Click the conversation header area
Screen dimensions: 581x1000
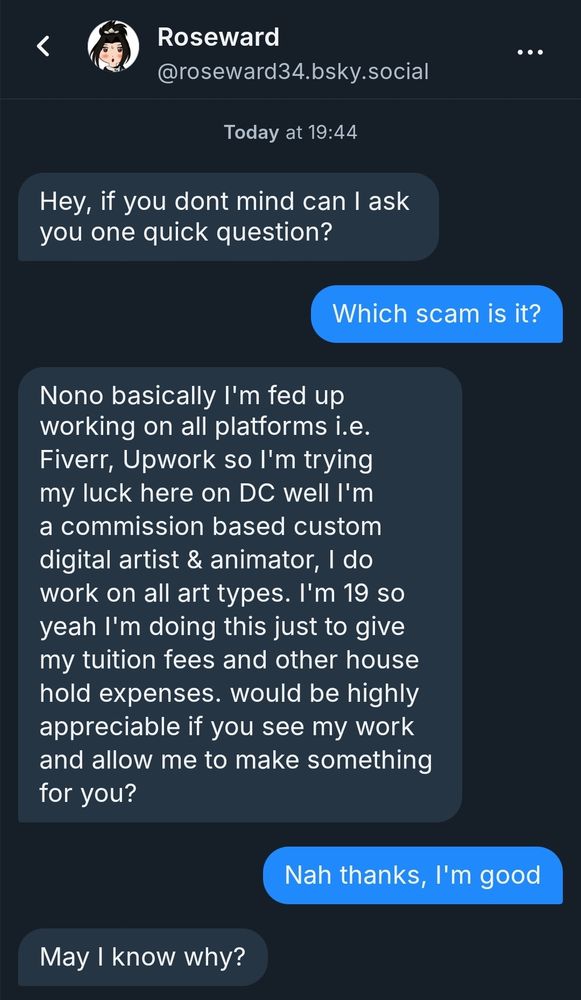point(290,50)
